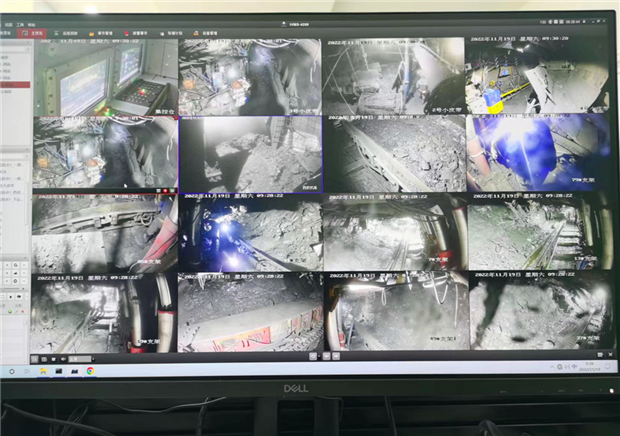Open File Explorer from the taskbar
The image size is (620, 436).
tap(43, 371)
